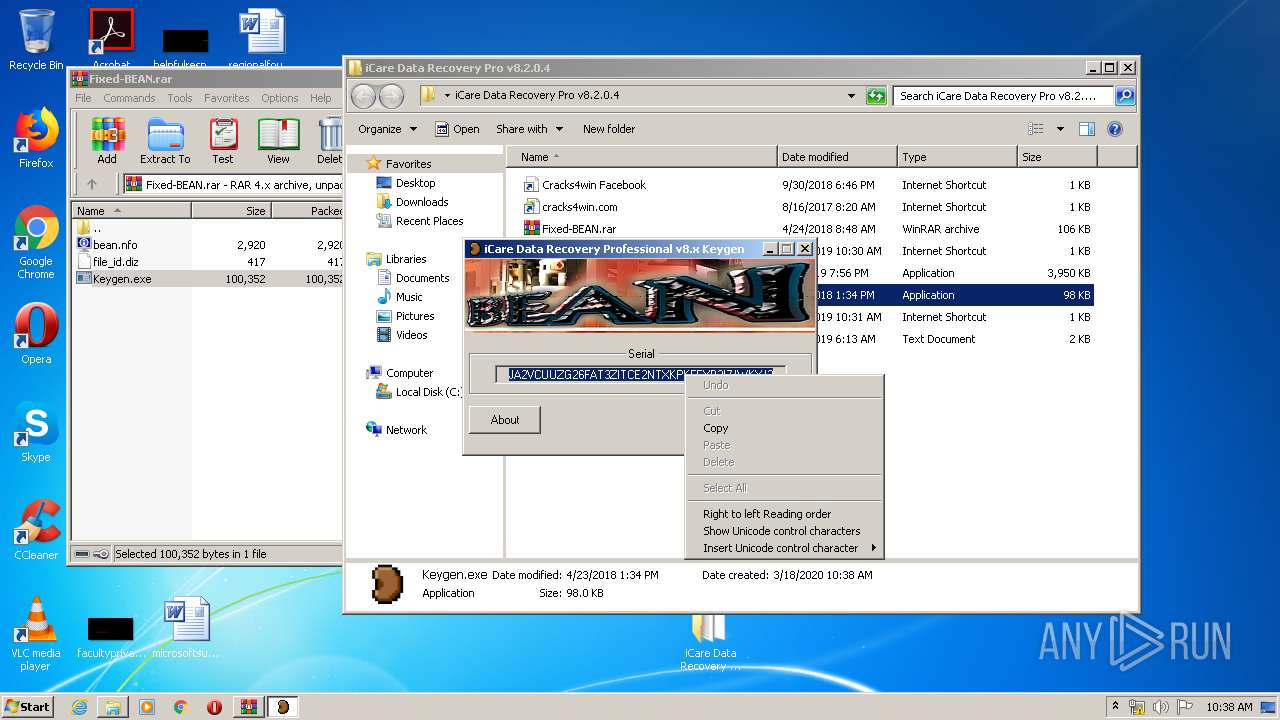
Task: Sort by the Name column header in Explorer
Action: pyautogui.click(x=642, y=157)
